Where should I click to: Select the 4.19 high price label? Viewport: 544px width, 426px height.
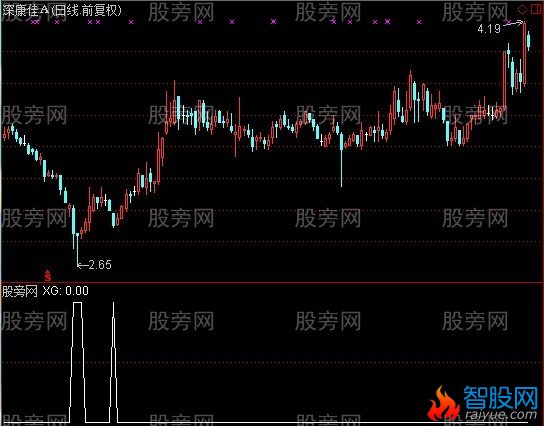489,29
